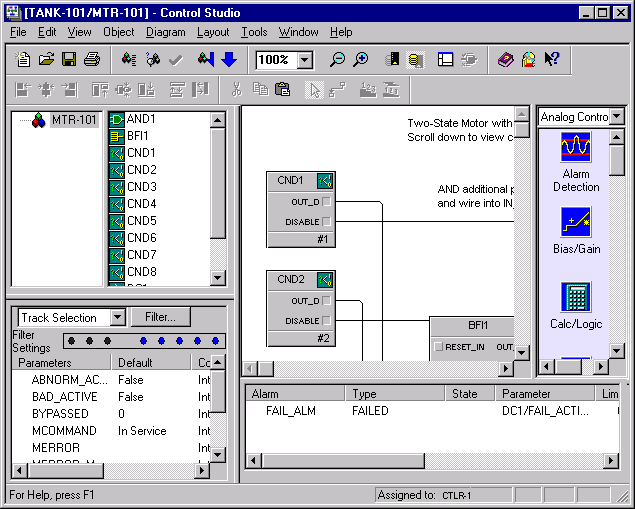635x509 pixels.
Task: Open the Track Selection dropdown
Action: click(x=118, y=317)
